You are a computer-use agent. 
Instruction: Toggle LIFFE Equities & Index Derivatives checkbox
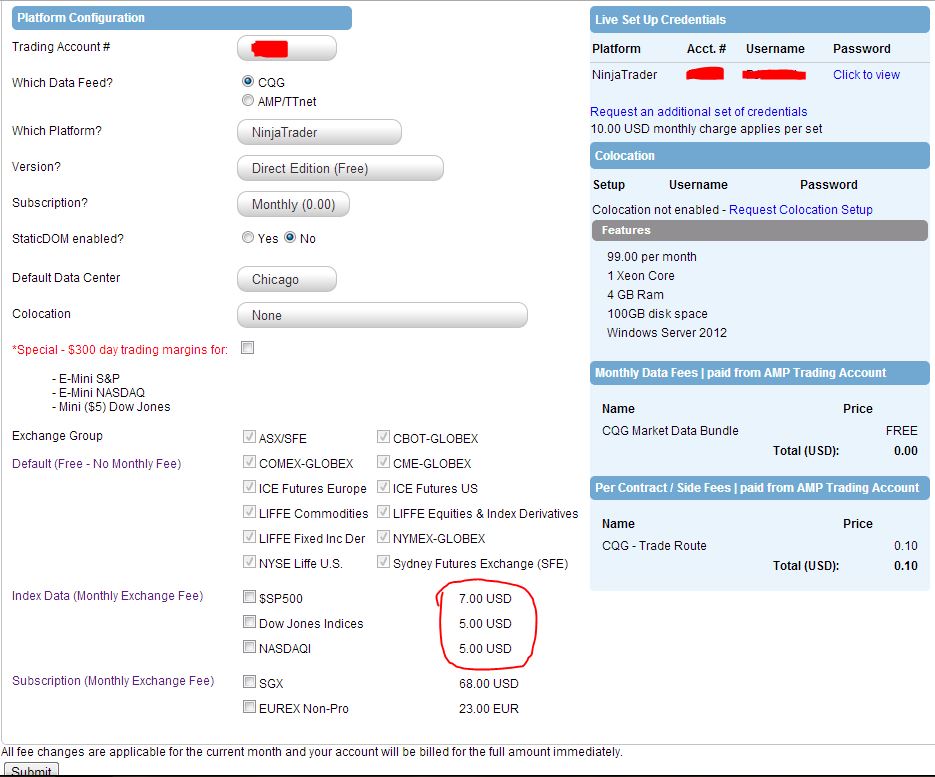[x=383, y=512]
